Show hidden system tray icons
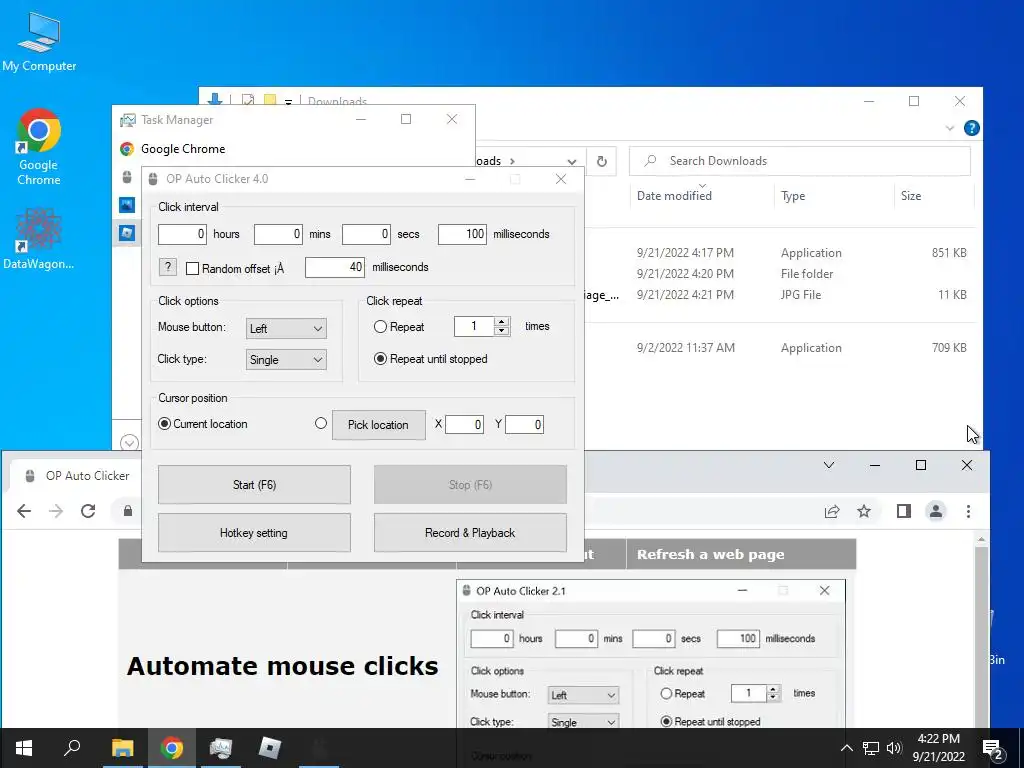 (x=846, y=748)
